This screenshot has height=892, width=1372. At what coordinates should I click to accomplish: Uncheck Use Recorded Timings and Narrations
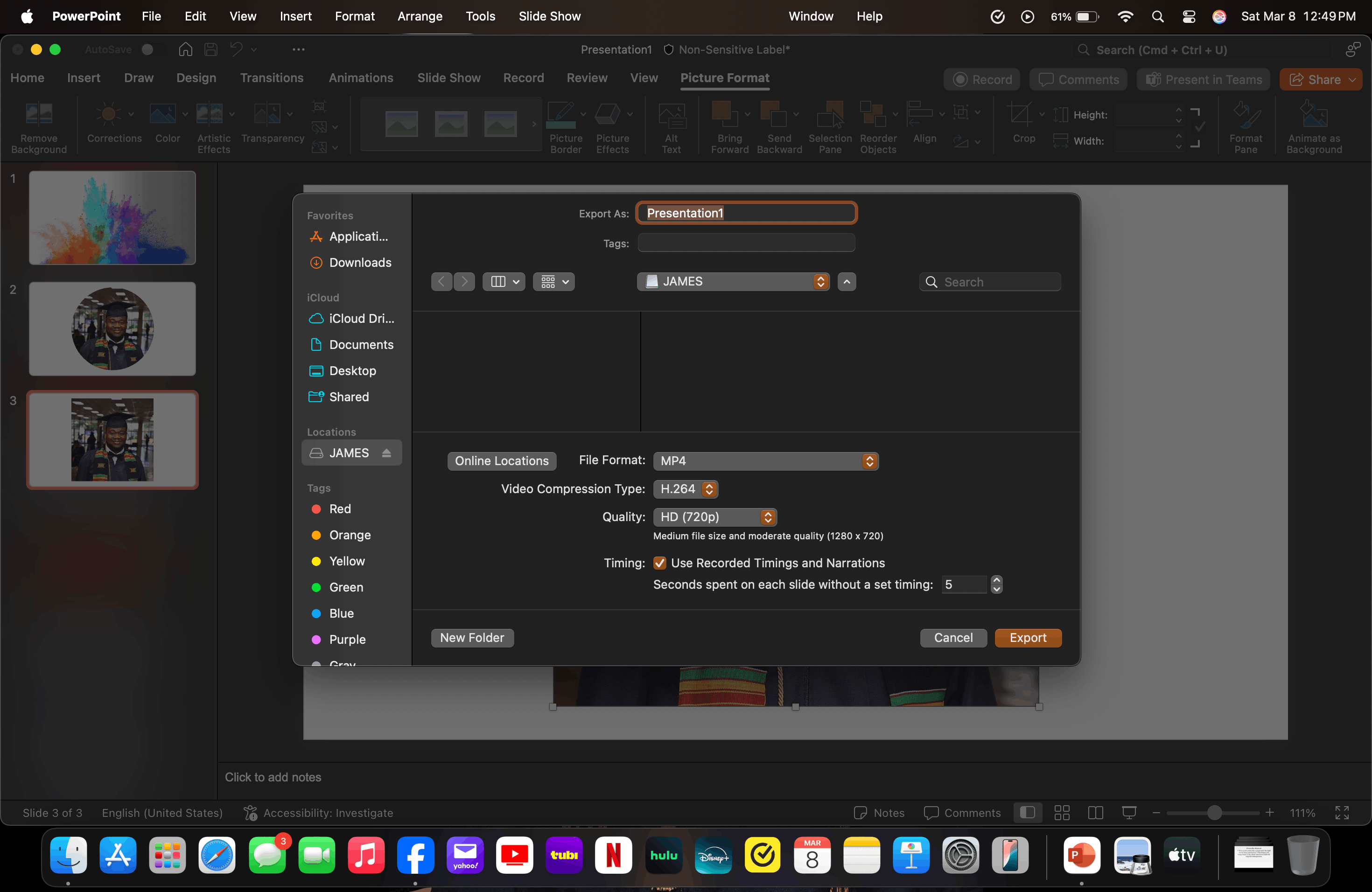pos(660,563)
